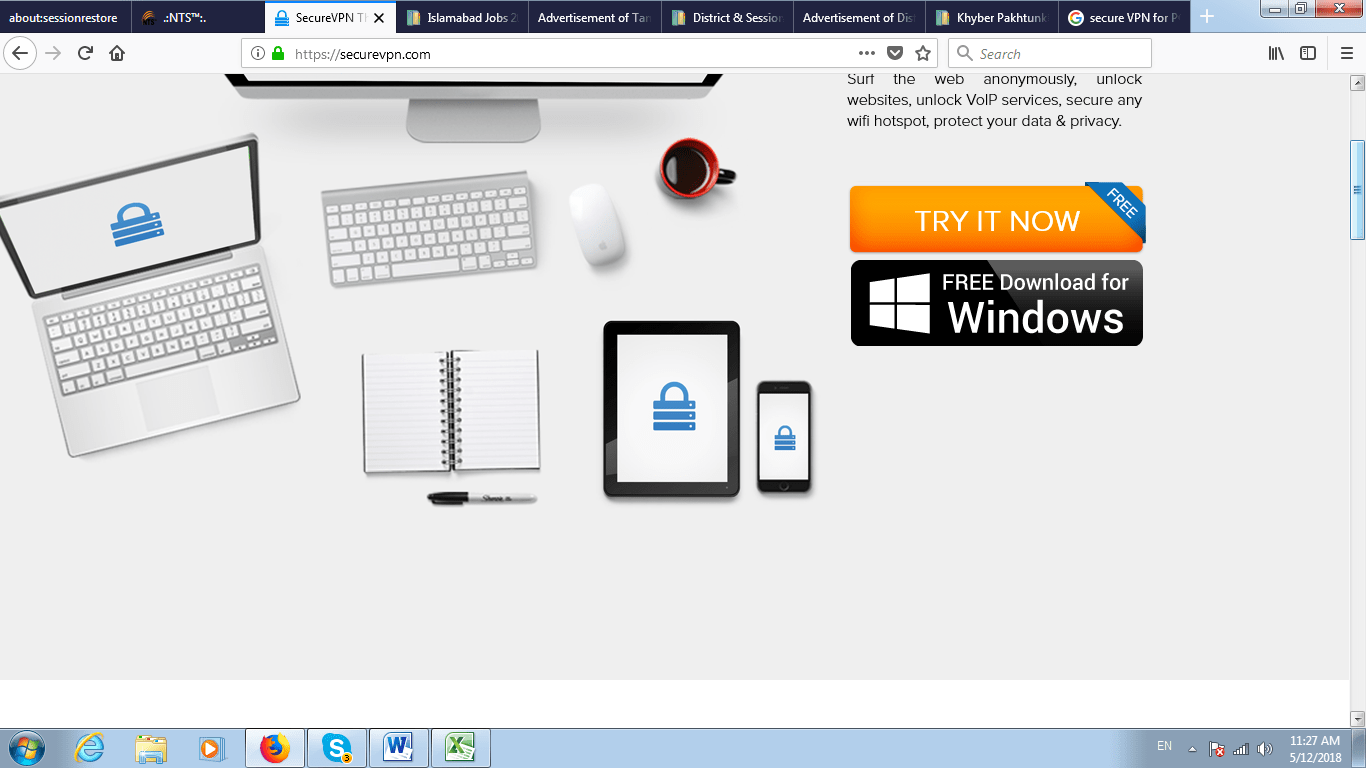Screen dimensions: 1366x768
Task: Toggle the sidebars icon
Action: 1307,53
